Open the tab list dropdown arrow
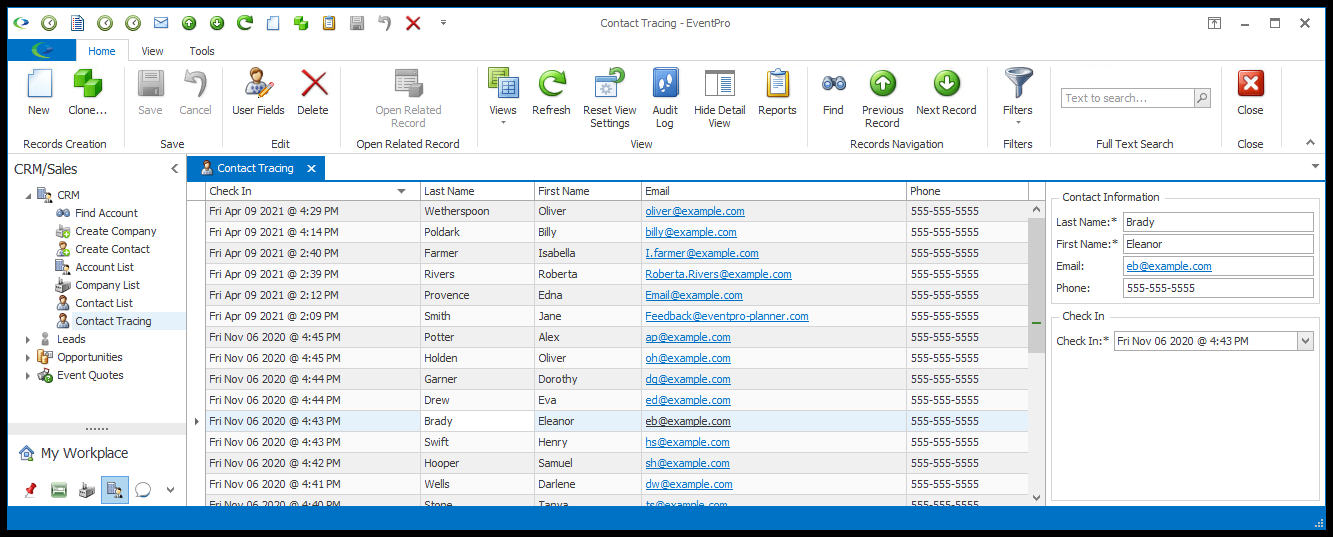The width and height of the screenshot is (1333, 537). [1314, 166]
